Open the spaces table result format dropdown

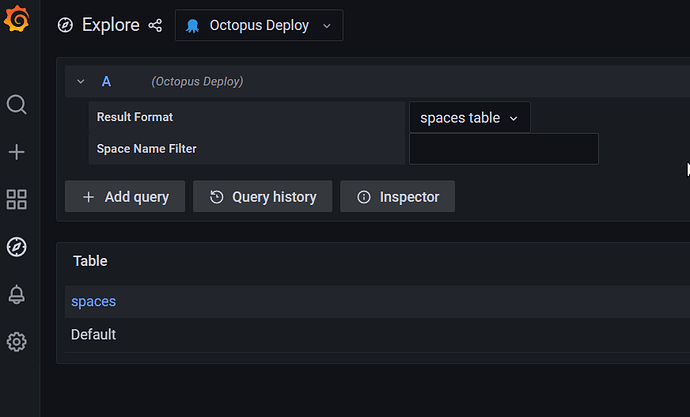[x=470, y=117]
